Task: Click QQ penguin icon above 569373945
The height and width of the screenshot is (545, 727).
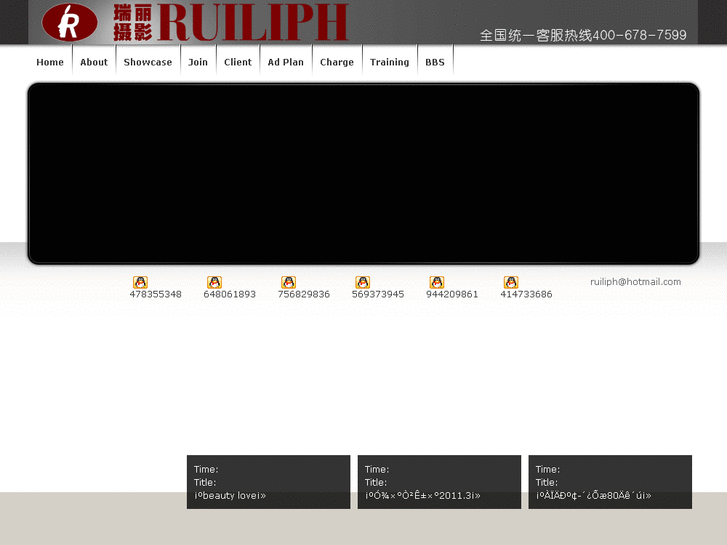Action: [363, 282]
